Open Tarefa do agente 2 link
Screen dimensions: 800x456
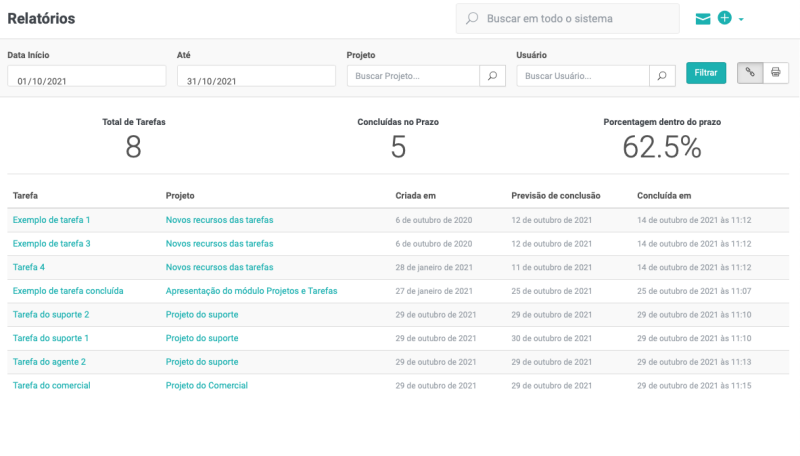[49, 362]
